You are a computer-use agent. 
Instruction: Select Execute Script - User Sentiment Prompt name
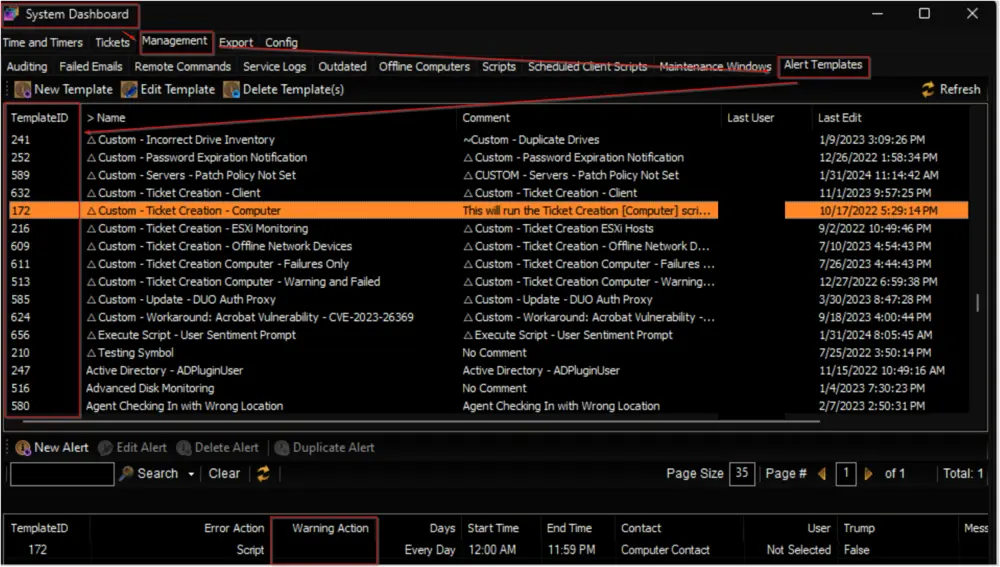[x=191, y=335]
